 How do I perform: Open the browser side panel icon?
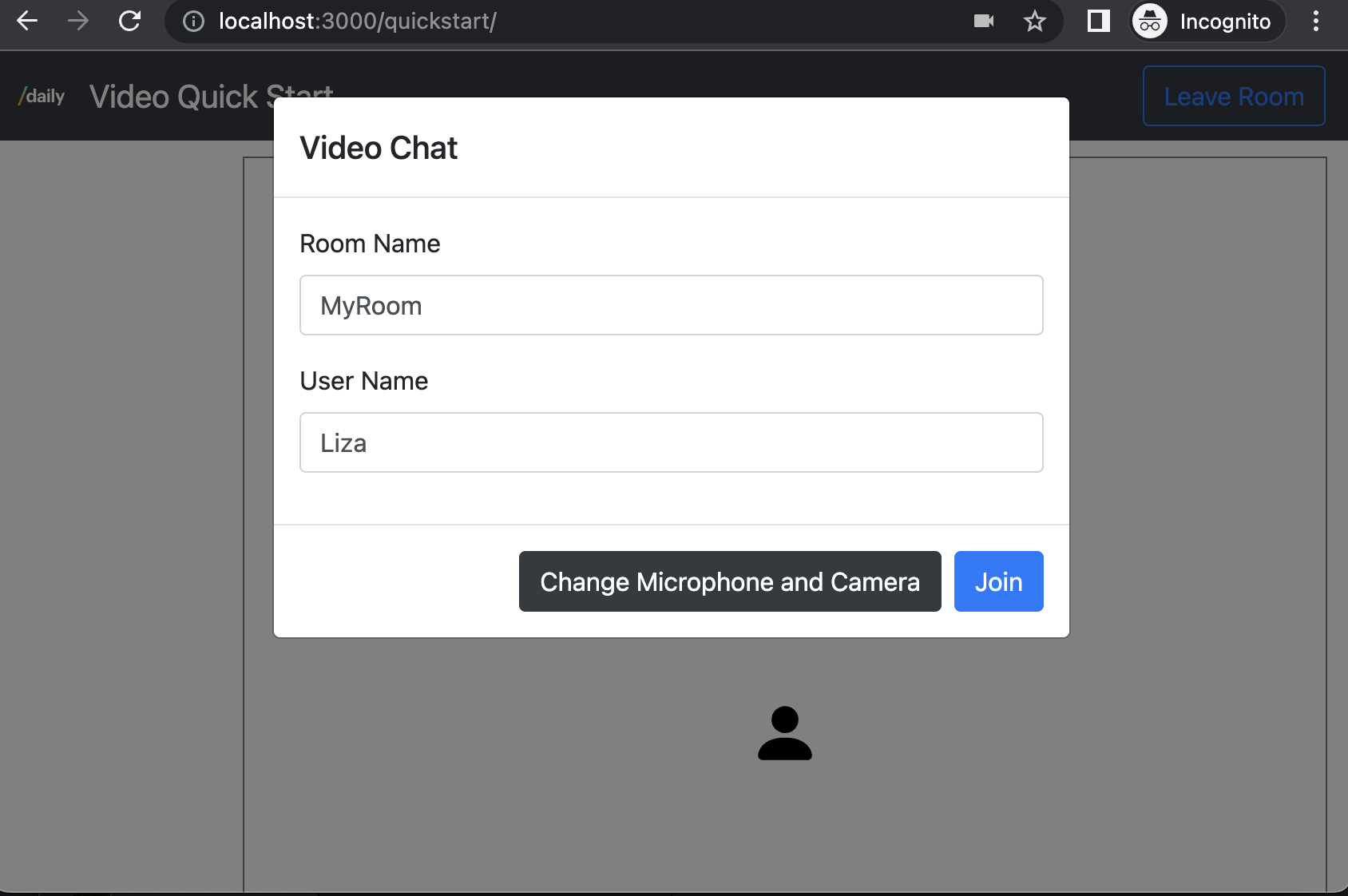coord(1097,22)
